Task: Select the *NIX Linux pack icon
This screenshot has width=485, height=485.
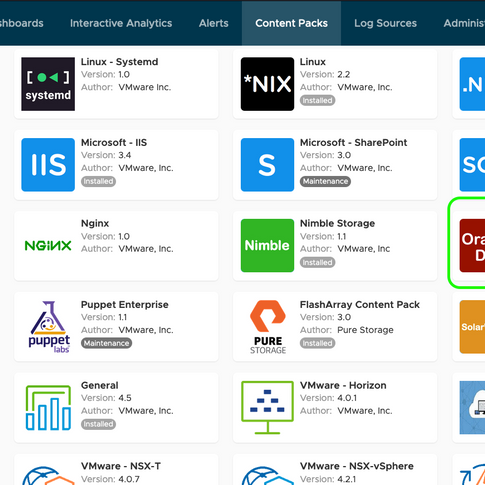Action: [267, 84]
